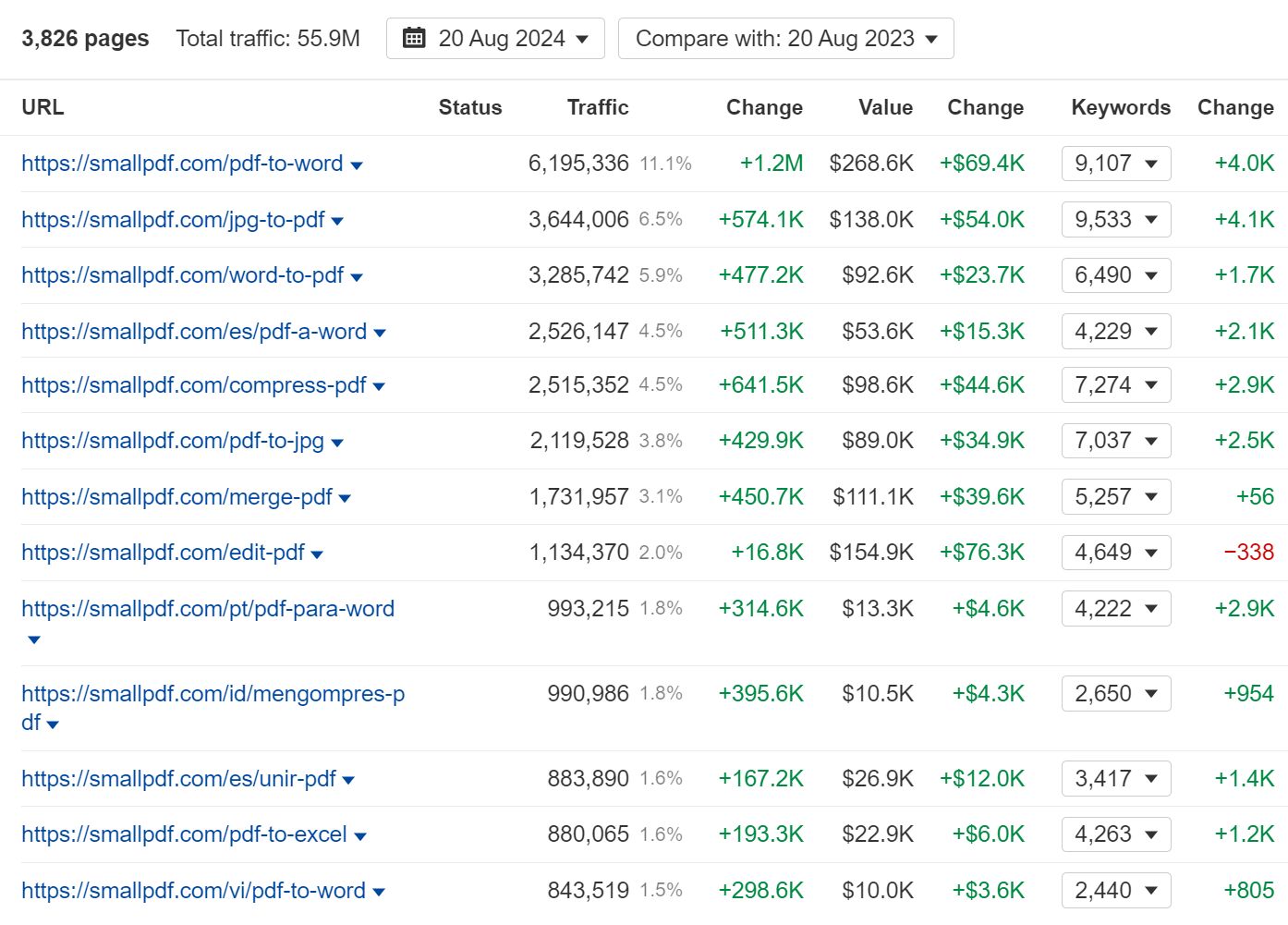The height and width of the screenshot is (925, 1288).
Task: Open the 9,107 keywords dropdown
Action: [x=1116, y=164]
